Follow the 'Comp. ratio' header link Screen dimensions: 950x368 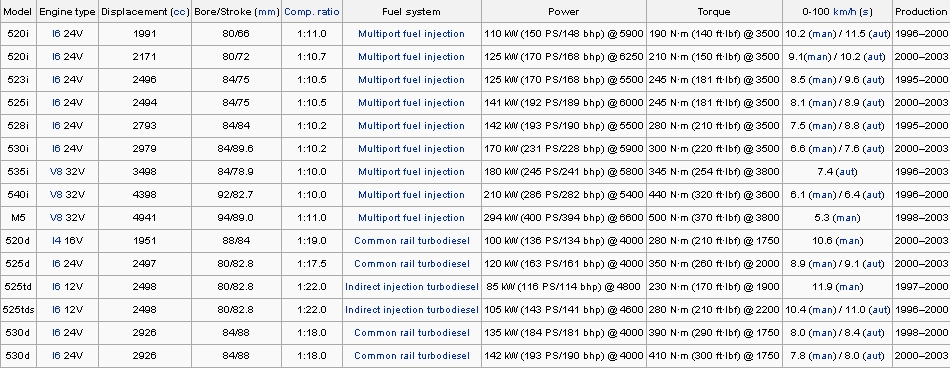[x=311, y=12]
